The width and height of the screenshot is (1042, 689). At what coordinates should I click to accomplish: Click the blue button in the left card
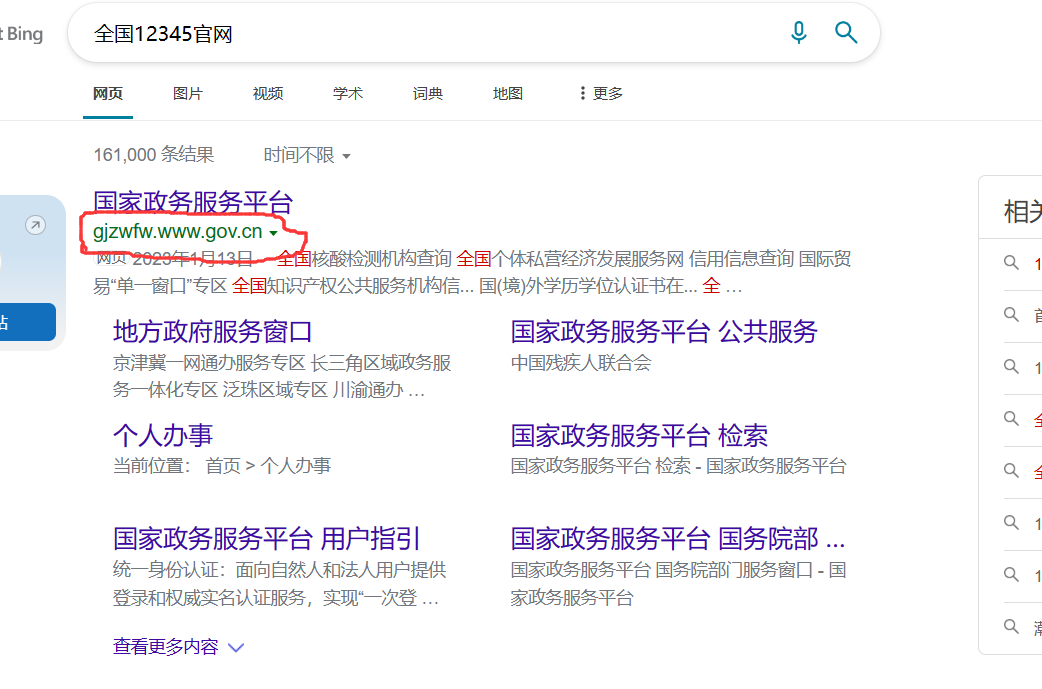pos(28,322)
